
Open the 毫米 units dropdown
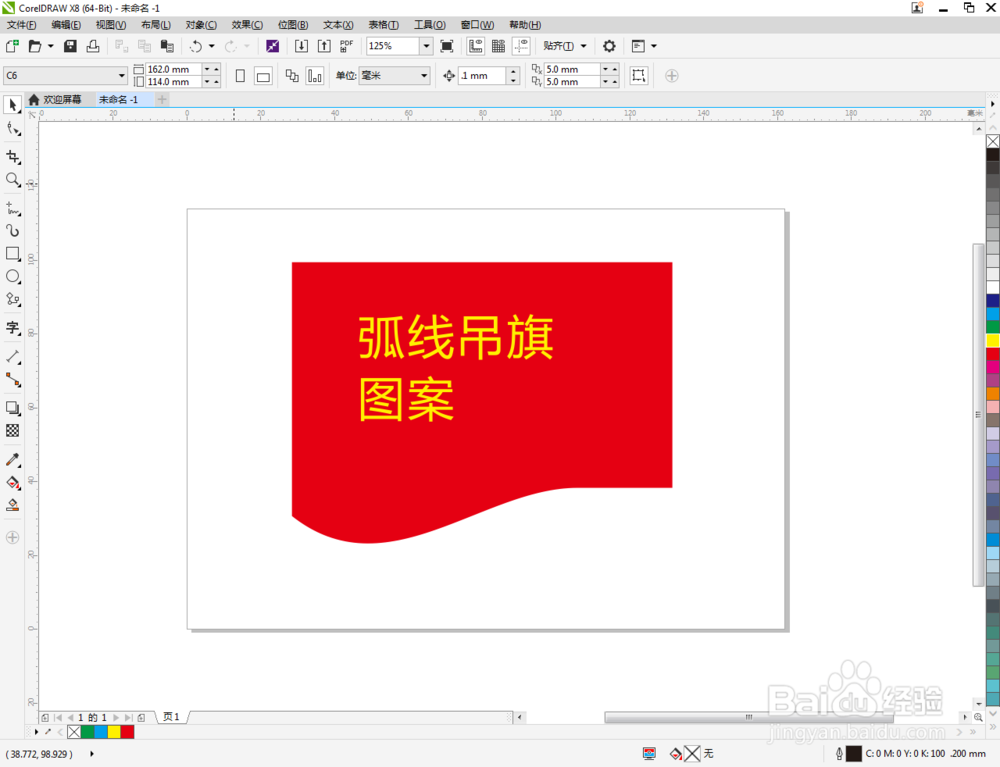pos(423,76)
